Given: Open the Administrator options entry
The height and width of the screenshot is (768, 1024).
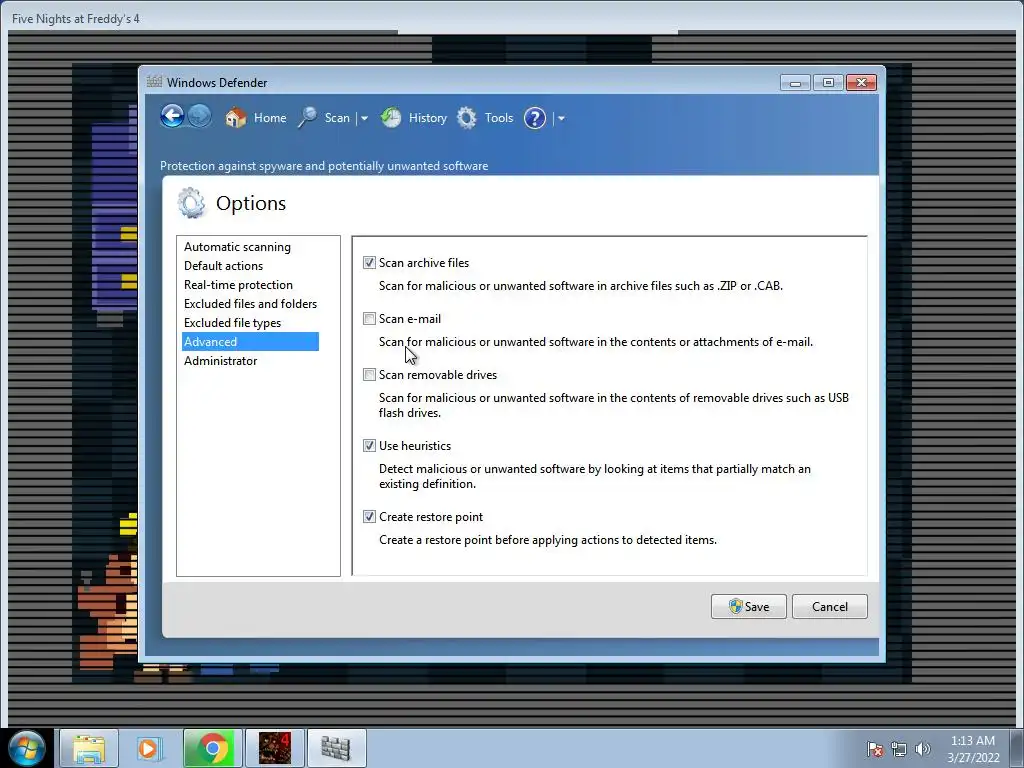Looking at the screenshot, I should [221, 360].
